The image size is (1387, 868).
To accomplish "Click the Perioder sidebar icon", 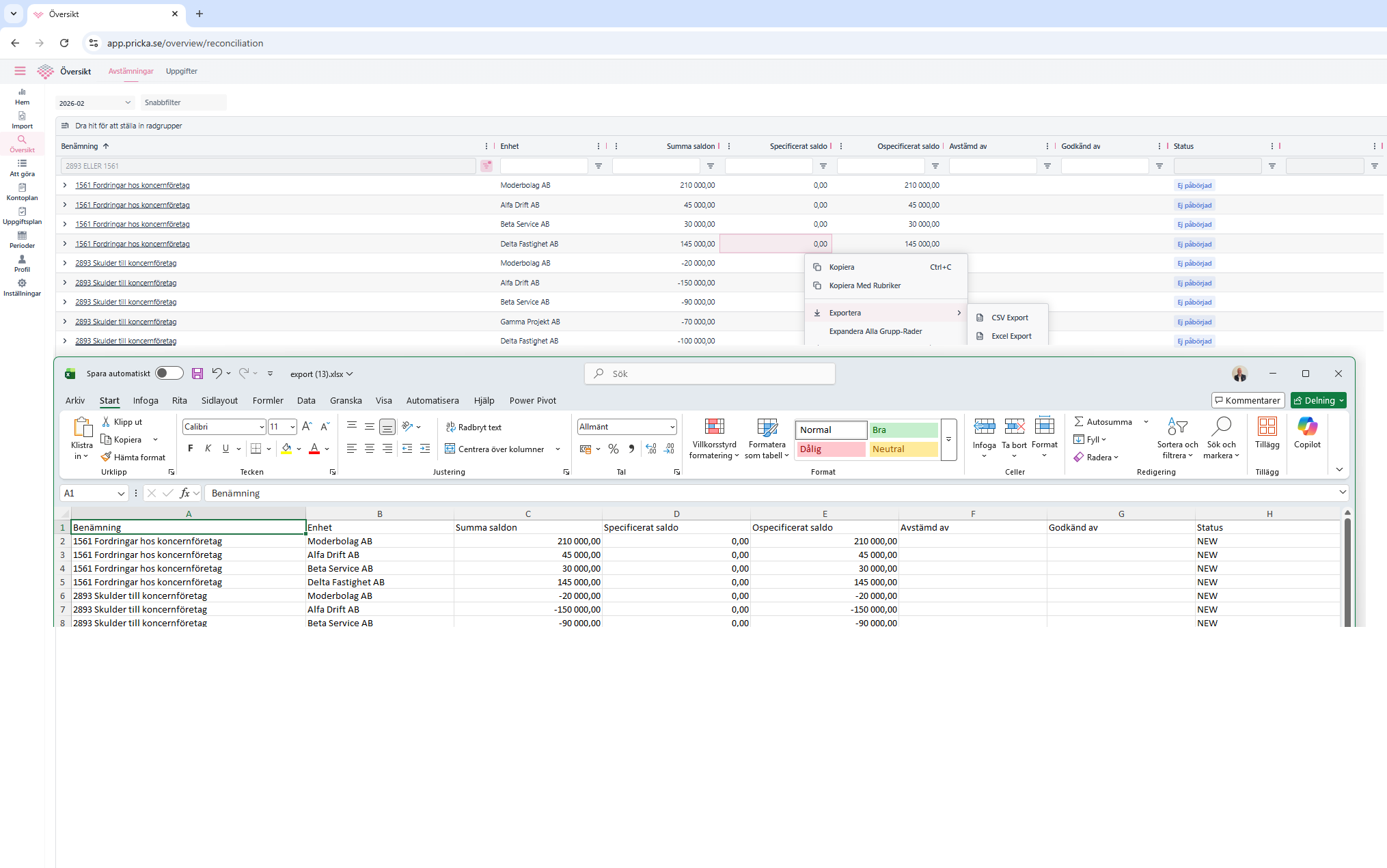I will 22,236.
